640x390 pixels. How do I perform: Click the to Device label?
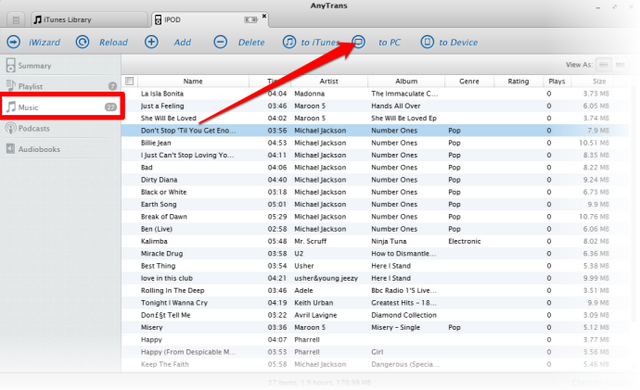pyautogui.click(x=458, y=42)
